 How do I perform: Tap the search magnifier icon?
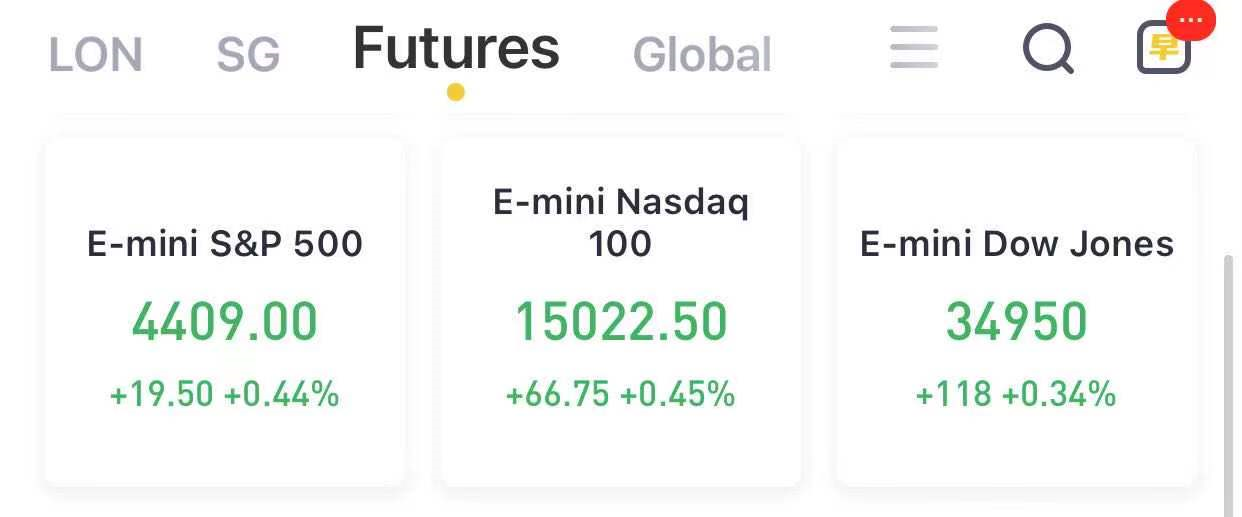point(1048,48)
